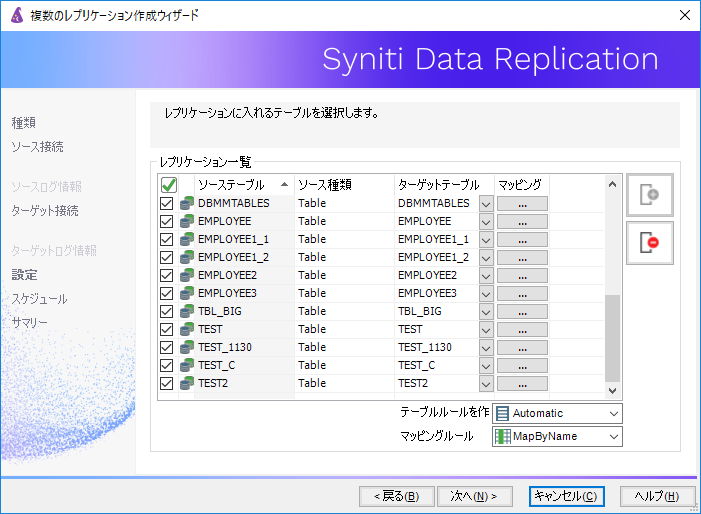Image resolution: width=701 pixels, height=514 pixels.
Task: Uncheck the TEST row checkbox
Action: coord(166,329)
